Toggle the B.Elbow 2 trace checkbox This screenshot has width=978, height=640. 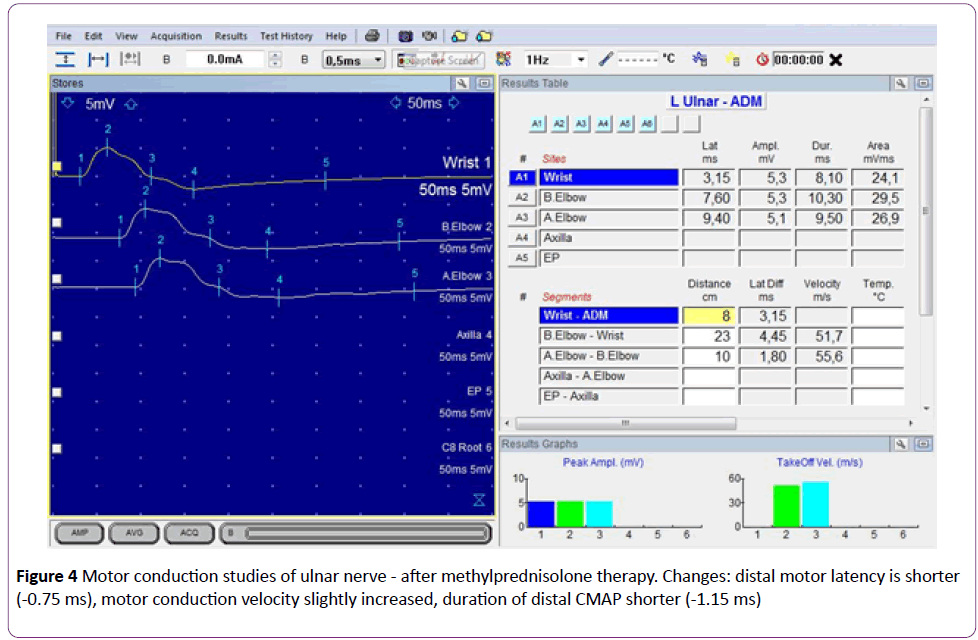point(57,223)
